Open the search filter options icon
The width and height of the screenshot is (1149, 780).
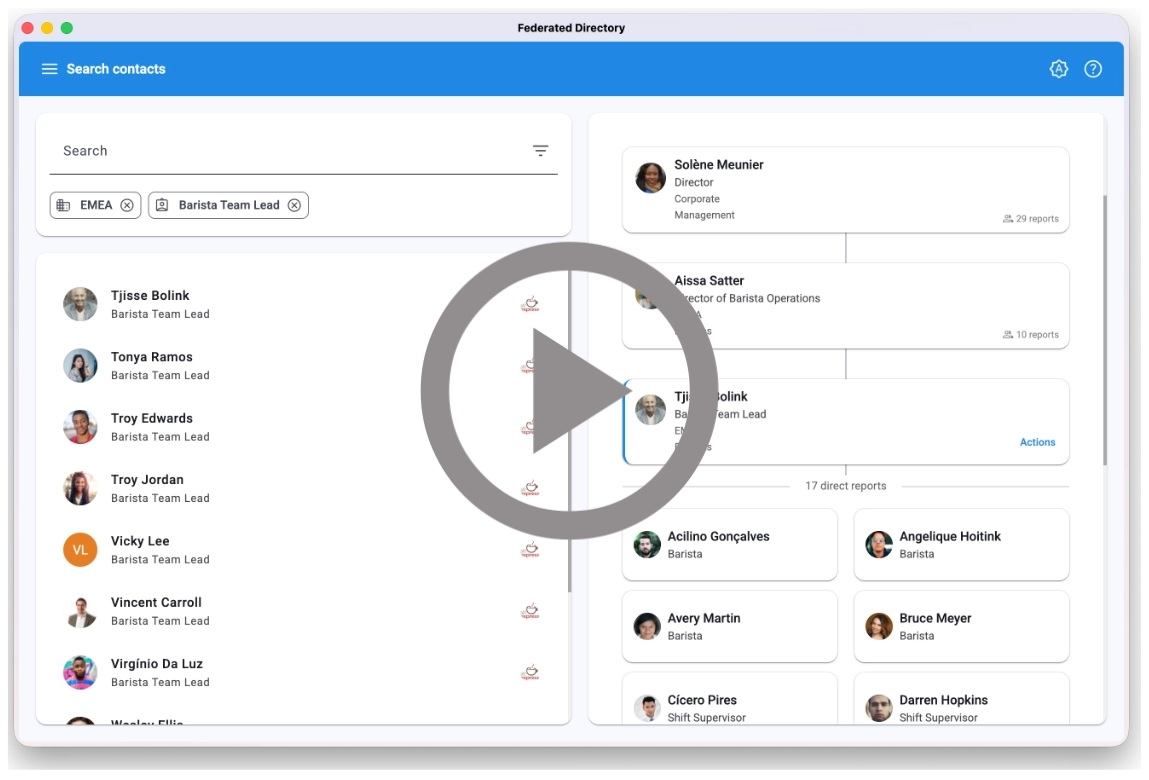click(540, 150)
